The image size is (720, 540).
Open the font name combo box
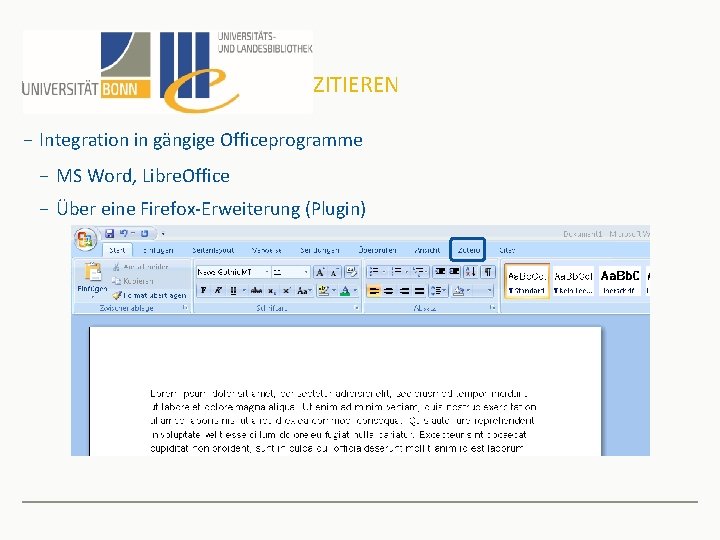pyautogui.click(x=233, y=272)
